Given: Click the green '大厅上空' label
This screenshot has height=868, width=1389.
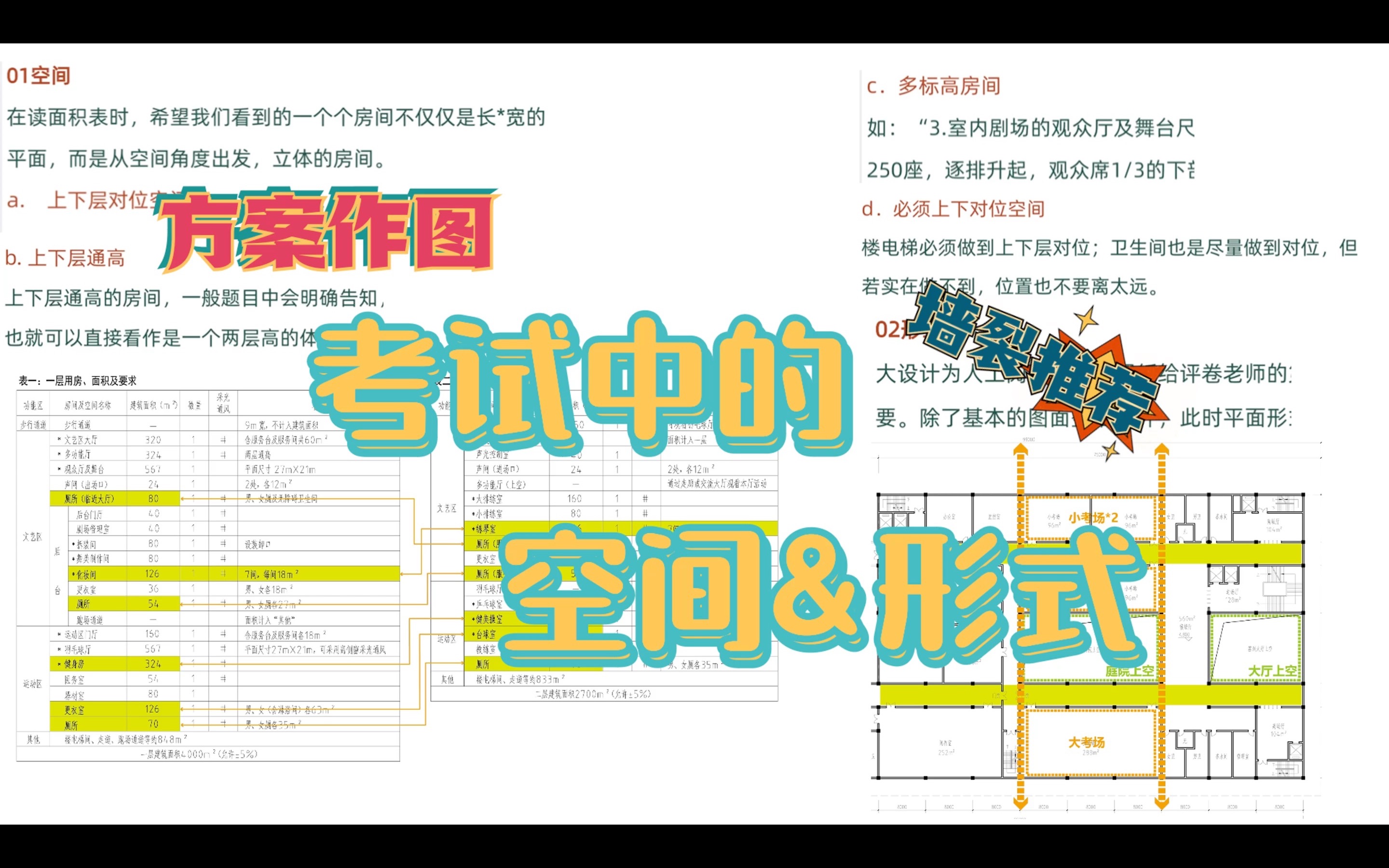Looking at the screenshot, I should pyautogui.click(x=1272, y=671).
